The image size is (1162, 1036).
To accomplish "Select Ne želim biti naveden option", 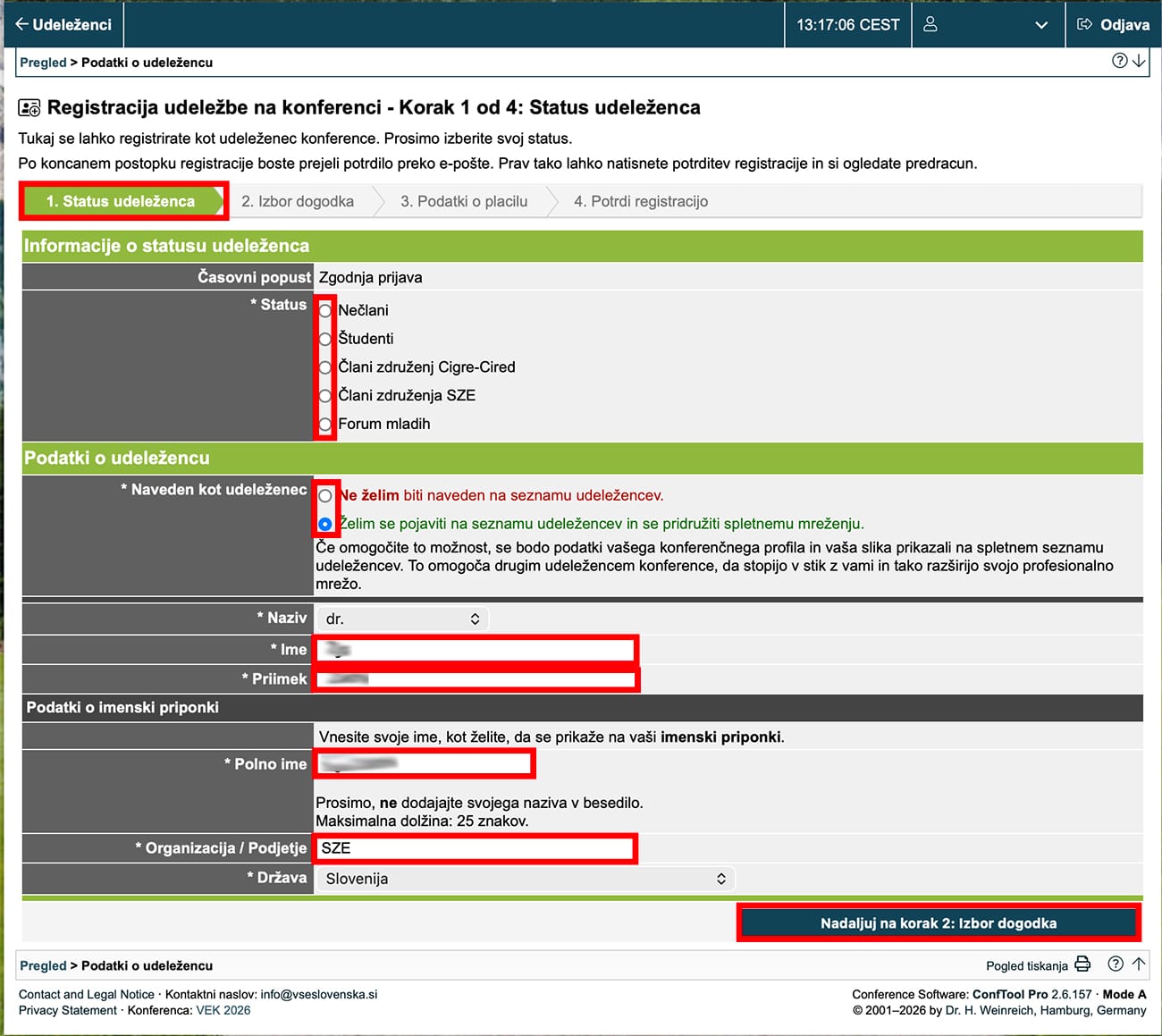I will 324,495.
